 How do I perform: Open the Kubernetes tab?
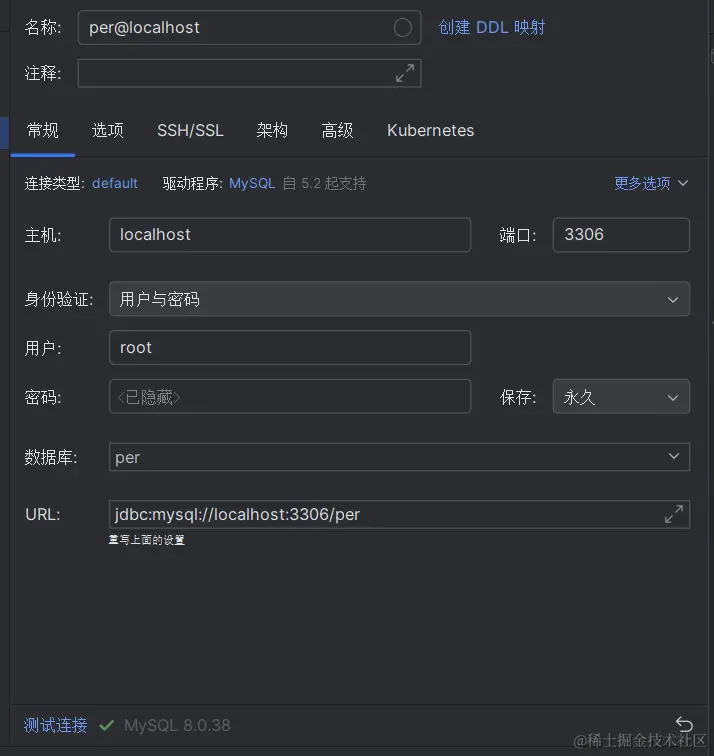pyautogui.click(x=431, y=130)
